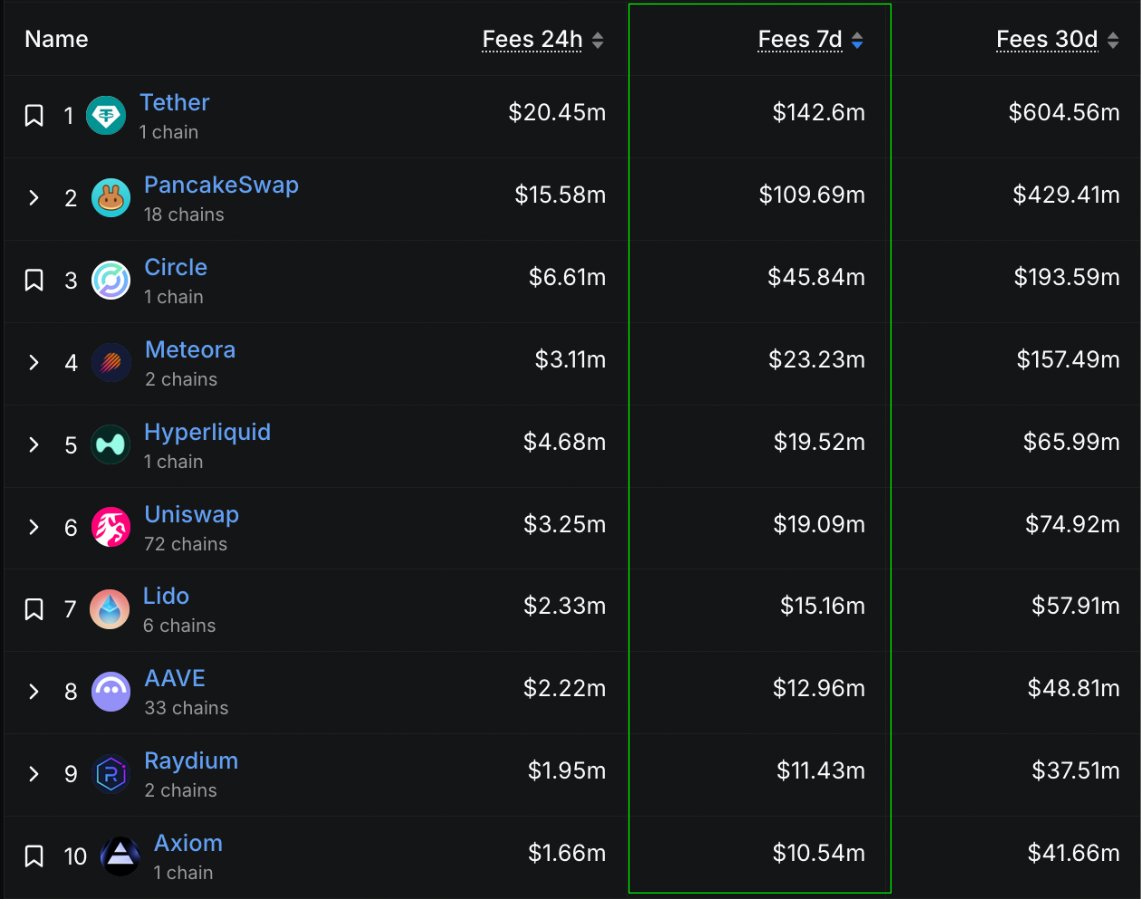Click the '18 chains' text under PancakeSwap
Image resolution: width=1141 pixels, height=899 pixels.
click(x=184, y=214)
